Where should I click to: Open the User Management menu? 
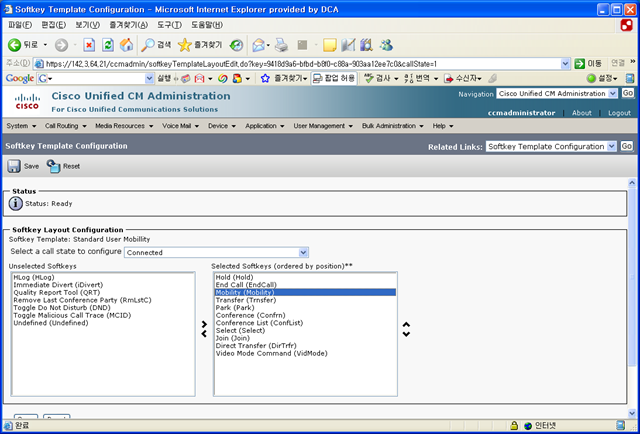323,126
